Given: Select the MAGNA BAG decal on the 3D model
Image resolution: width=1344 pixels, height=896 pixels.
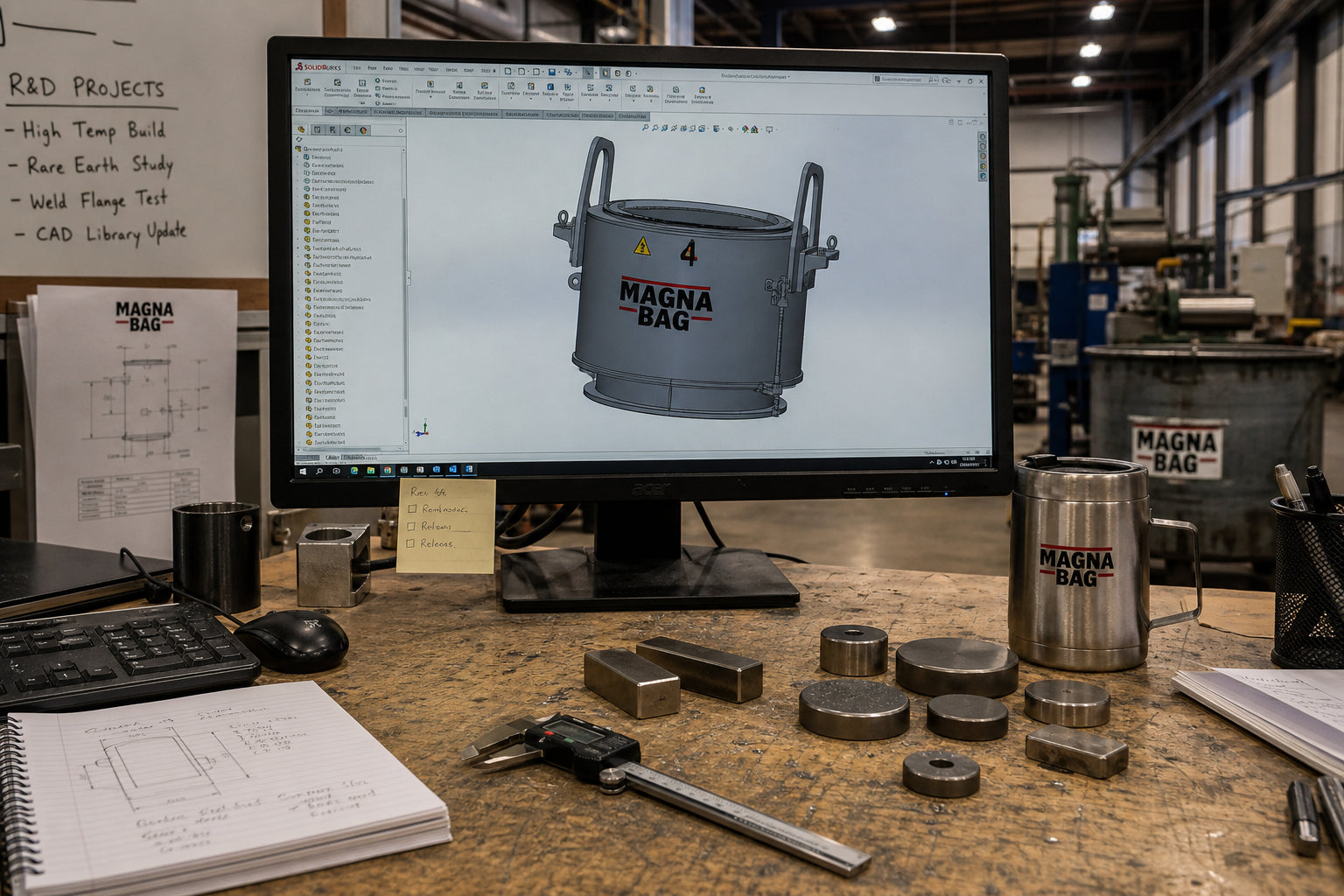Looking at the screenshot, I should (666, 304).
